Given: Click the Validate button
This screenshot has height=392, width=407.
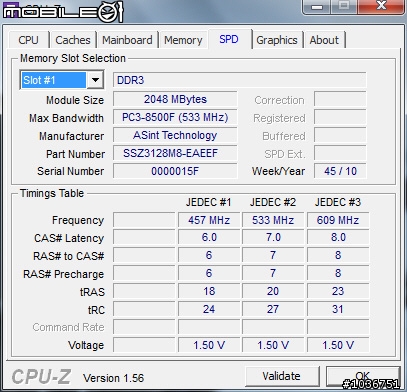Looking at the screenshot, I should pyautogui.click(x=282, y=376).
